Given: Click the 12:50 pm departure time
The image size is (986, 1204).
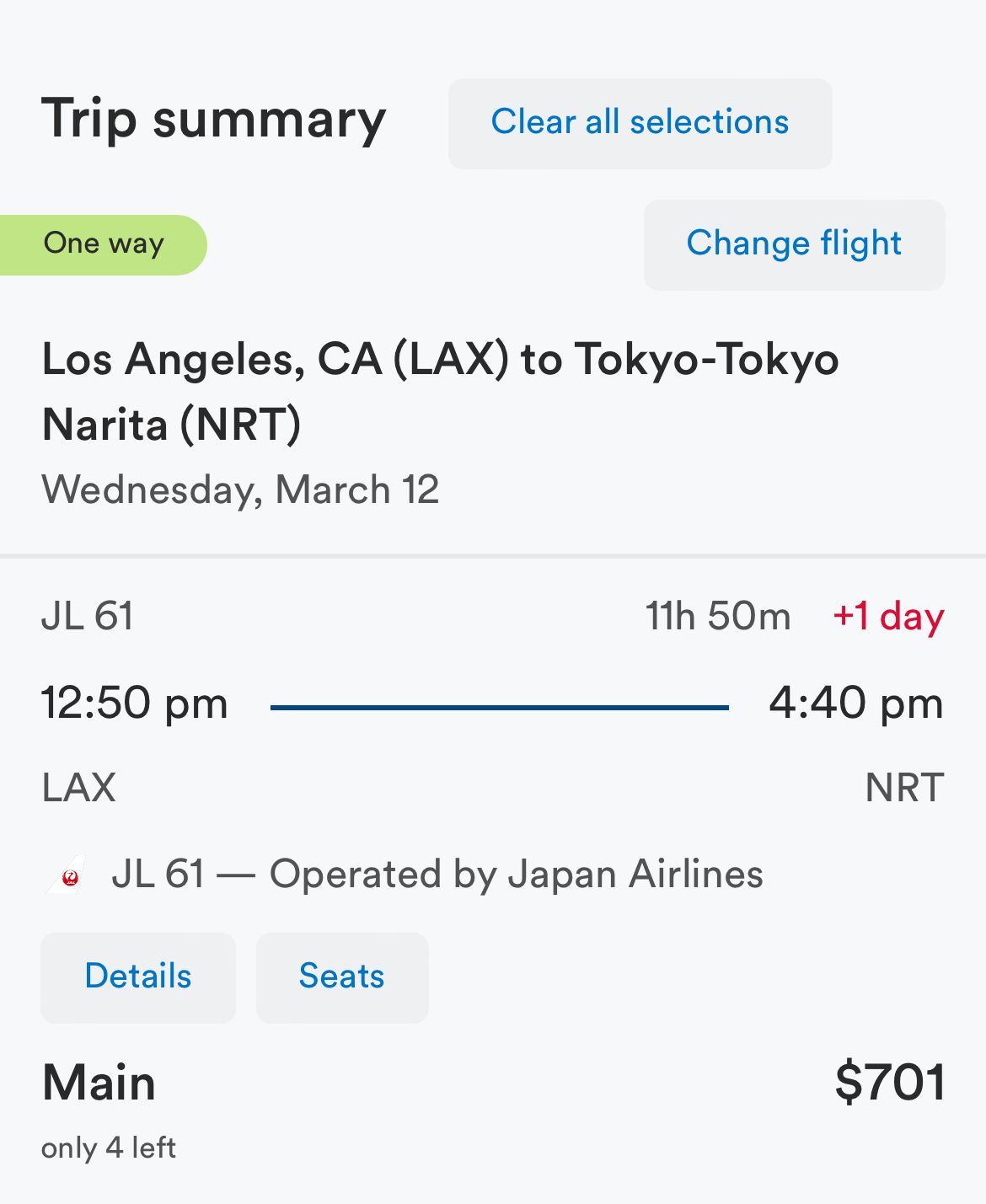Looking at the screenshot, I should pos(135,703).
